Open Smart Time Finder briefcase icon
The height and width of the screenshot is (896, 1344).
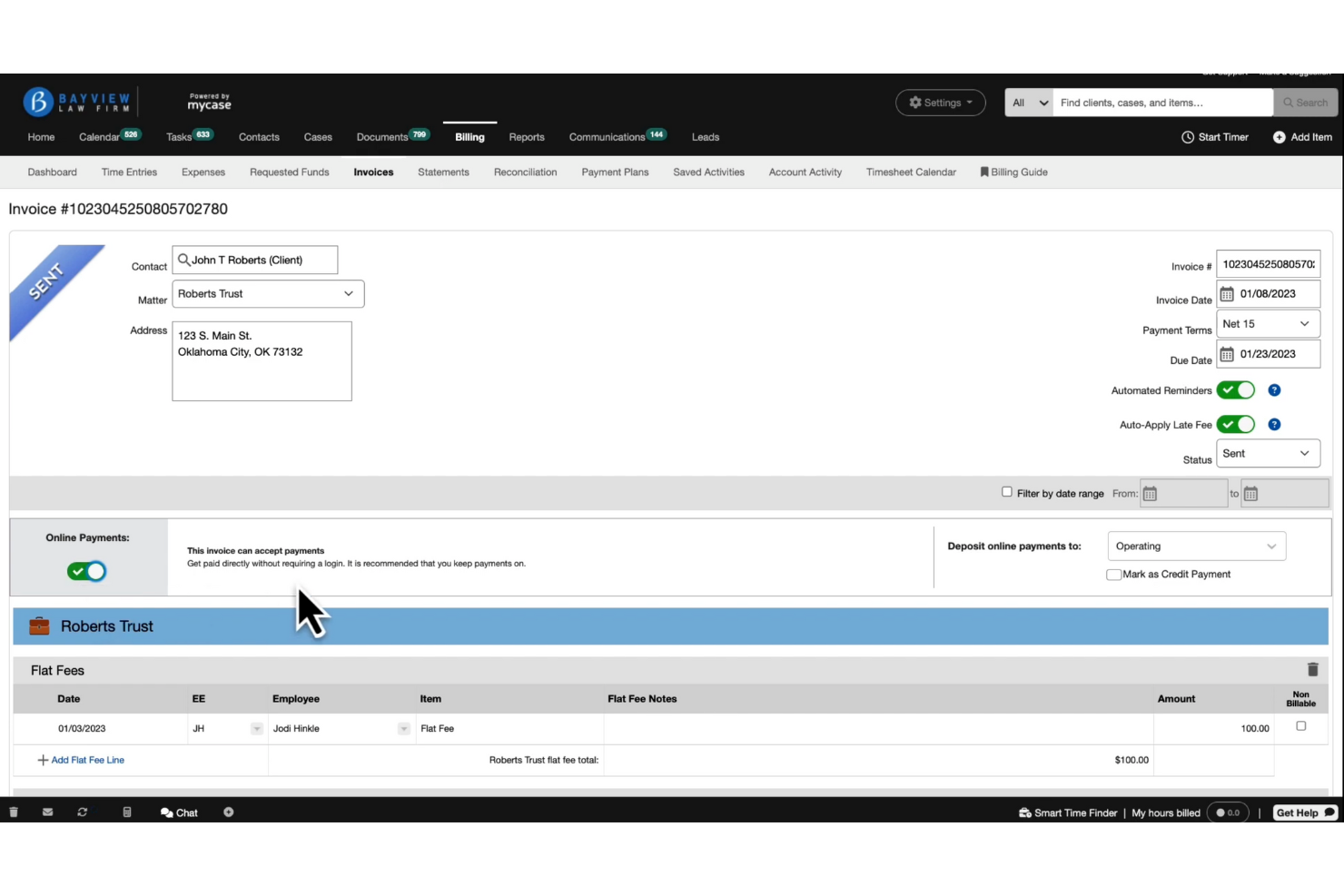pos(1024,812)
